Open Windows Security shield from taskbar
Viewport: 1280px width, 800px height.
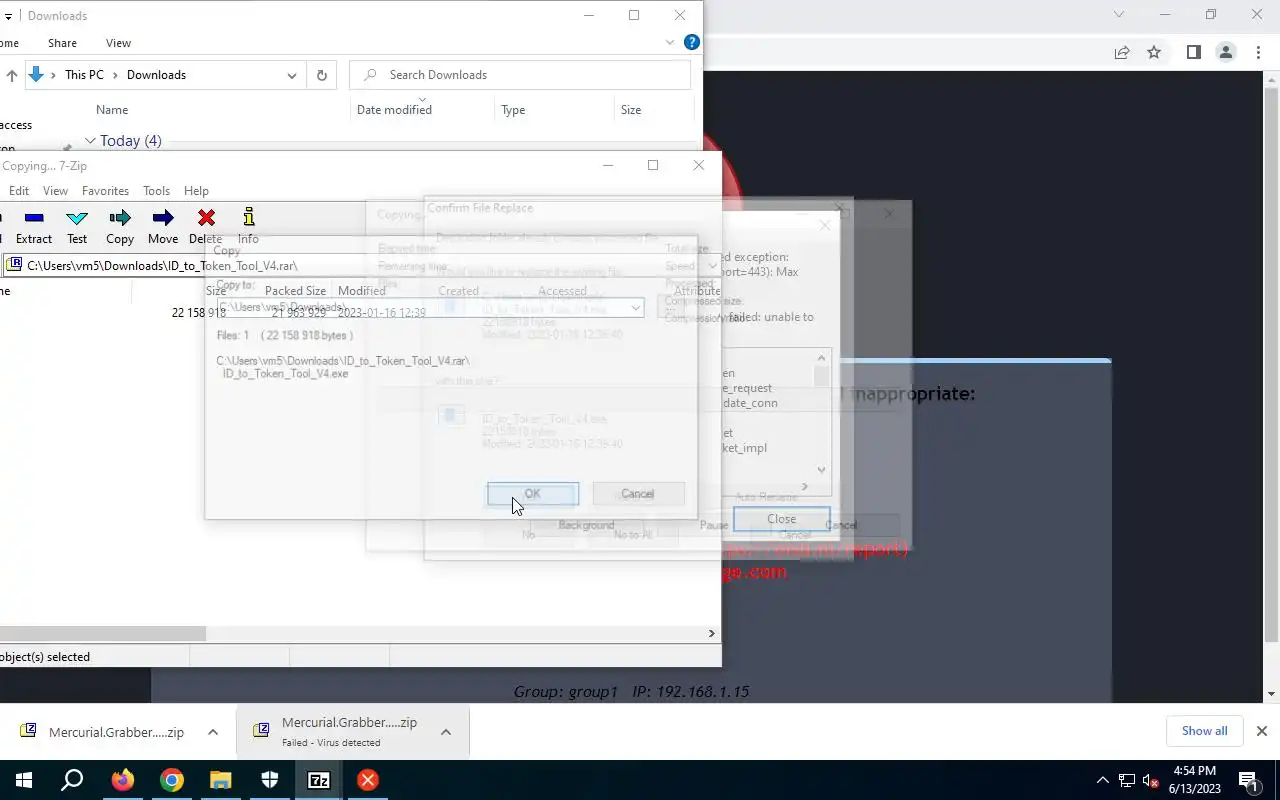tap(270, 780)
